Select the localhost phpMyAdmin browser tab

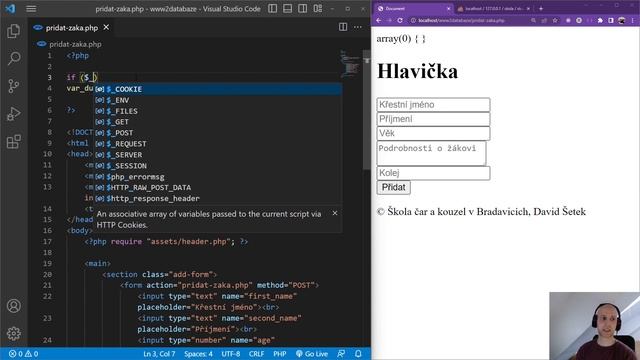[493, 9]
